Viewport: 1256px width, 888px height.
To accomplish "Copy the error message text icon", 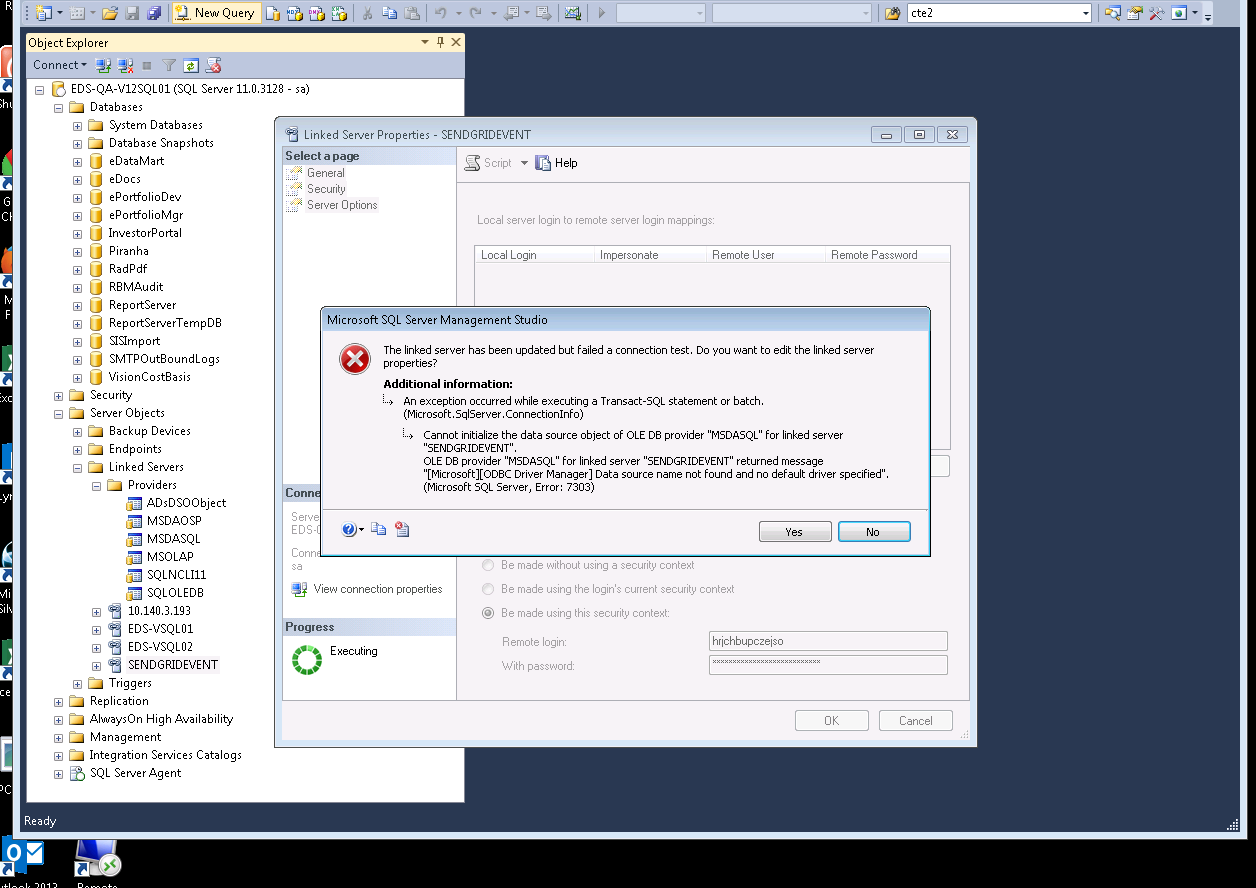I will 379,530.
